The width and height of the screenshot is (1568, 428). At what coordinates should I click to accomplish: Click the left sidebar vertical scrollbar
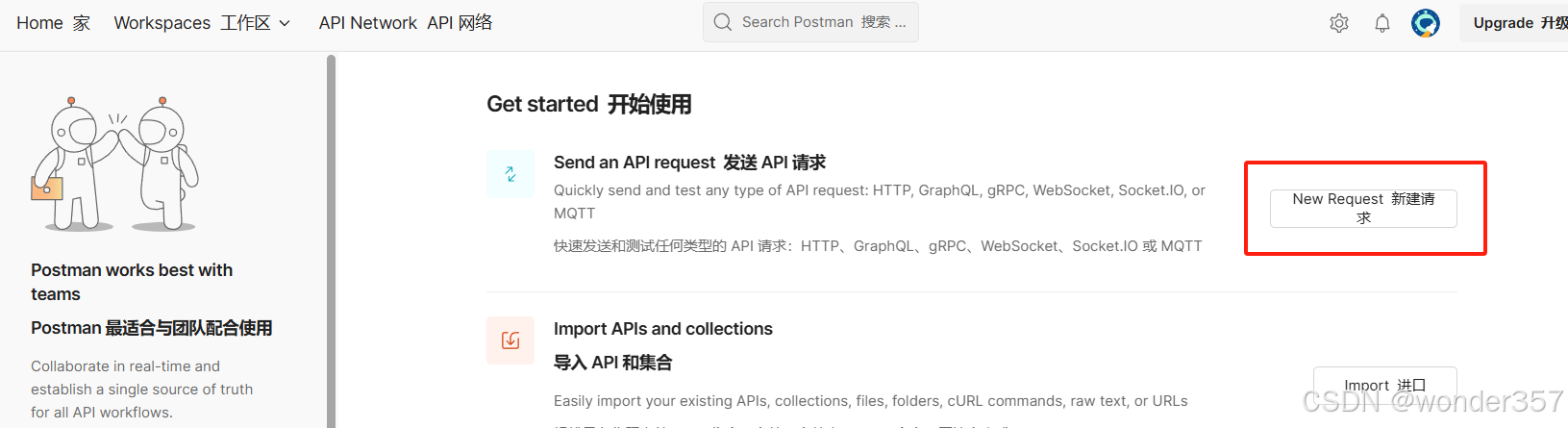[331, 240]
